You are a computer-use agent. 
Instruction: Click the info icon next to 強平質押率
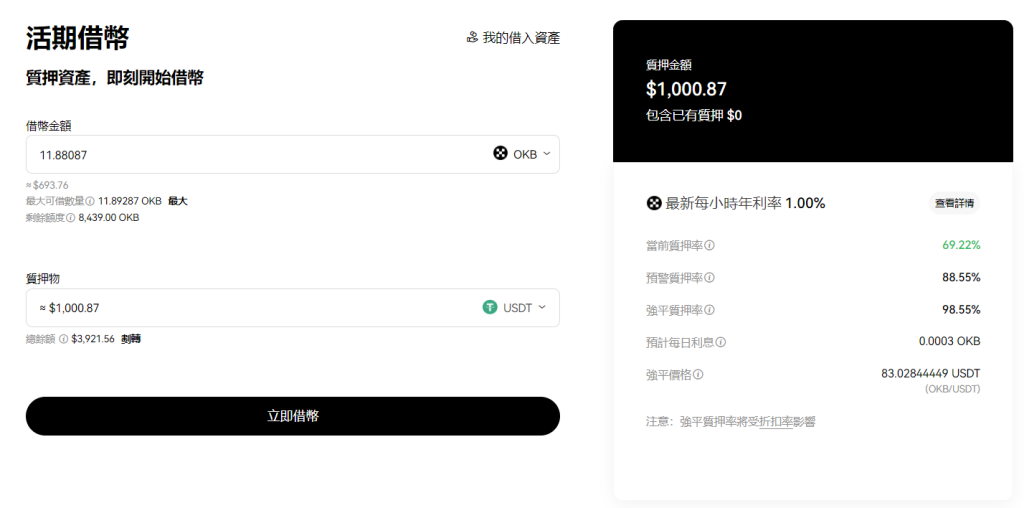click(x=710, y=310)
